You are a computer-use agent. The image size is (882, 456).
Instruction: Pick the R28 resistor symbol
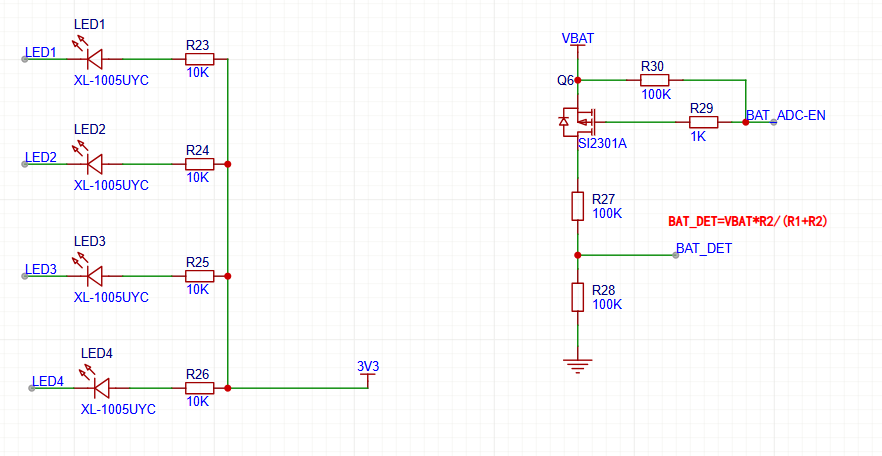[x=577, y=297]
